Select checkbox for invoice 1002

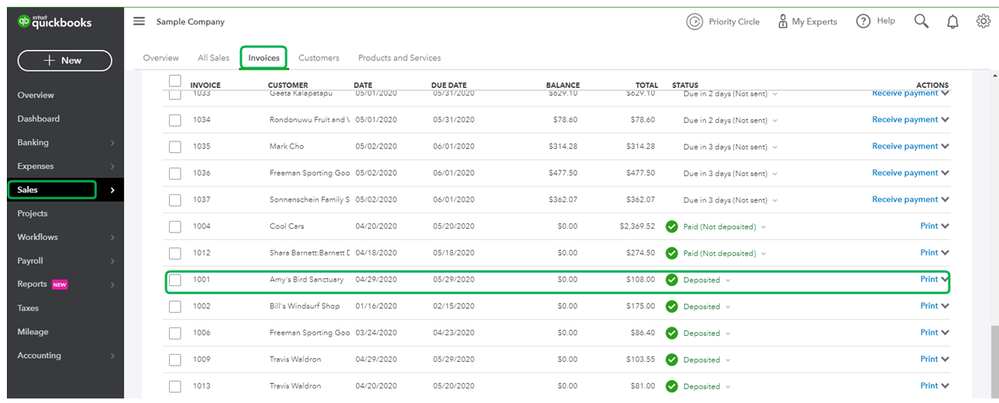175,307
